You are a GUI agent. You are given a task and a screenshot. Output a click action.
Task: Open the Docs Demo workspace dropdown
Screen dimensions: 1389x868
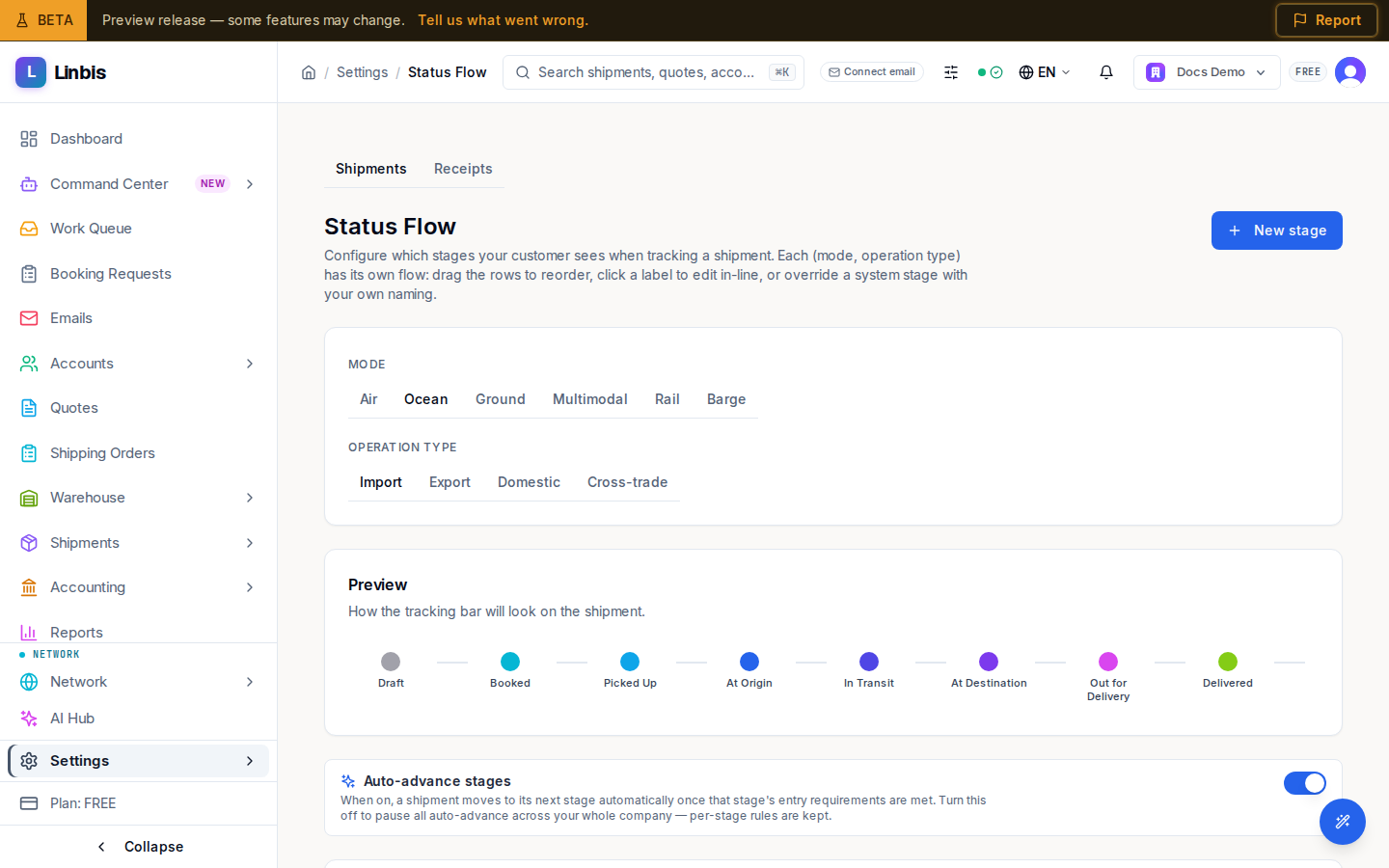point(1207,72)
